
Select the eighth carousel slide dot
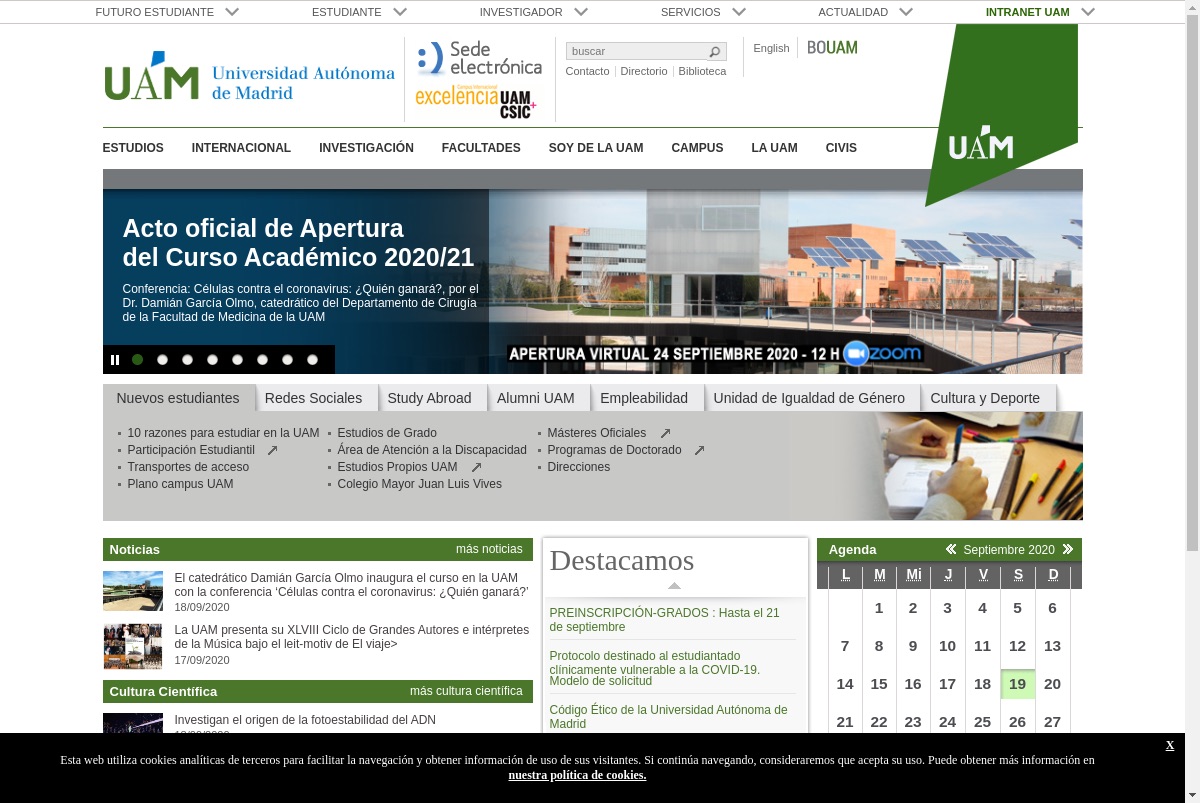pyautogui.click(x=312, y=360)
